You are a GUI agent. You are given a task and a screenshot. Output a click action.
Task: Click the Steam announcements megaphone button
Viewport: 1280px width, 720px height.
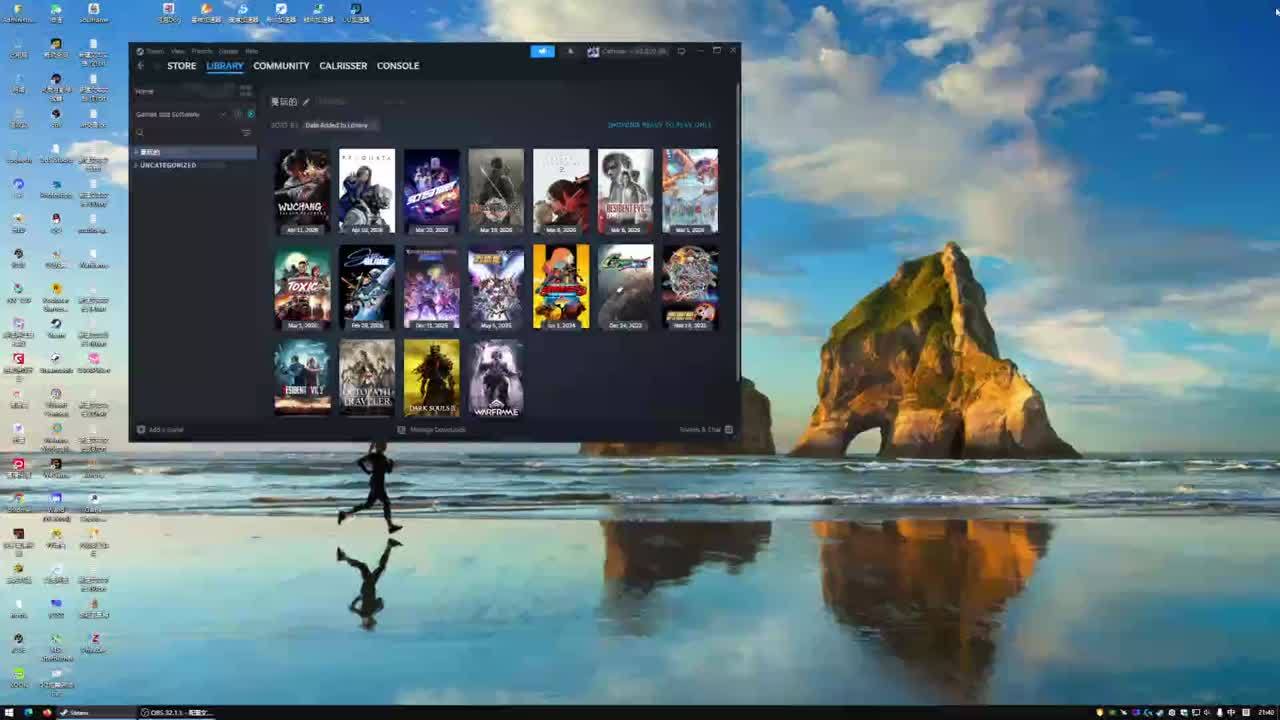click(542, 51)
